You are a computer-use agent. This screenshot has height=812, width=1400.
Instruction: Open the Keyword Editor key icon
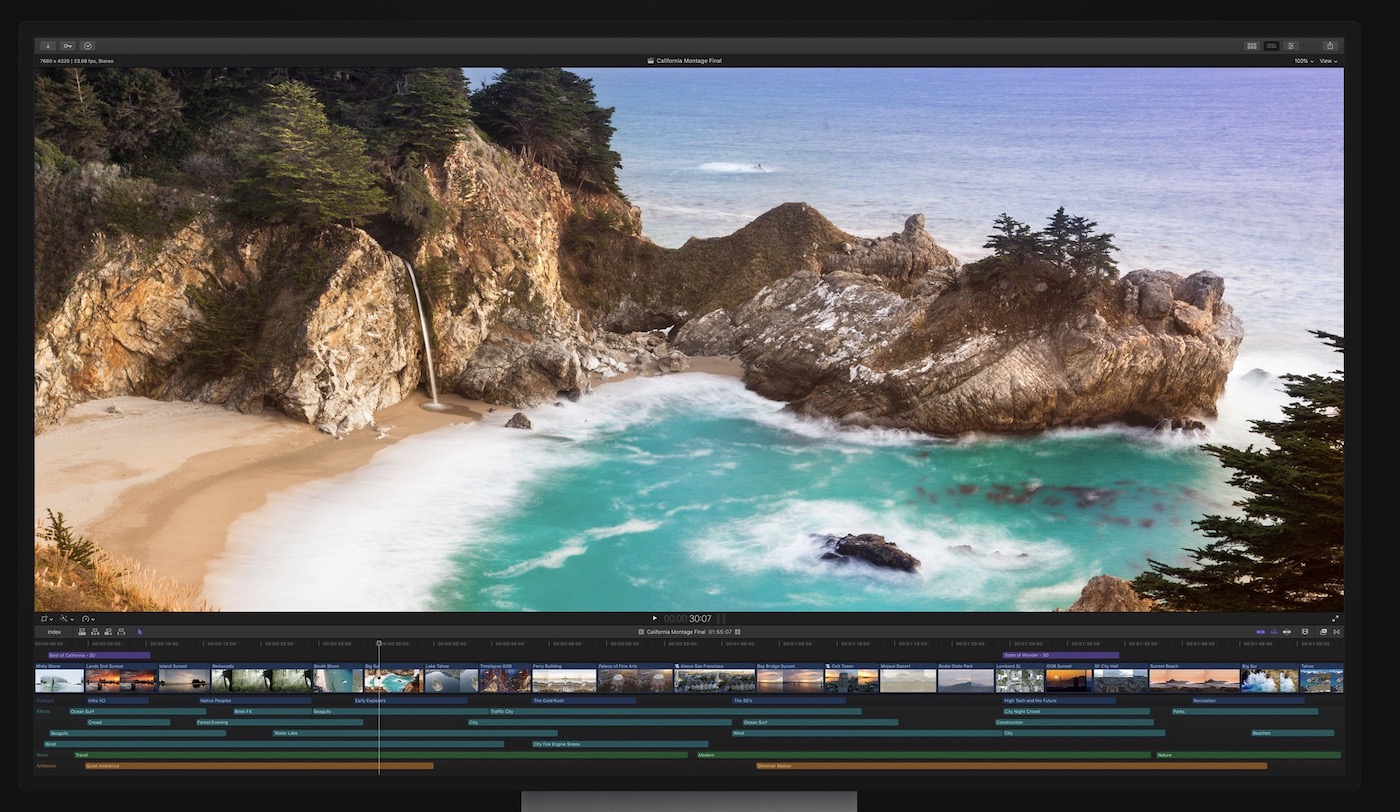point(67,46)
